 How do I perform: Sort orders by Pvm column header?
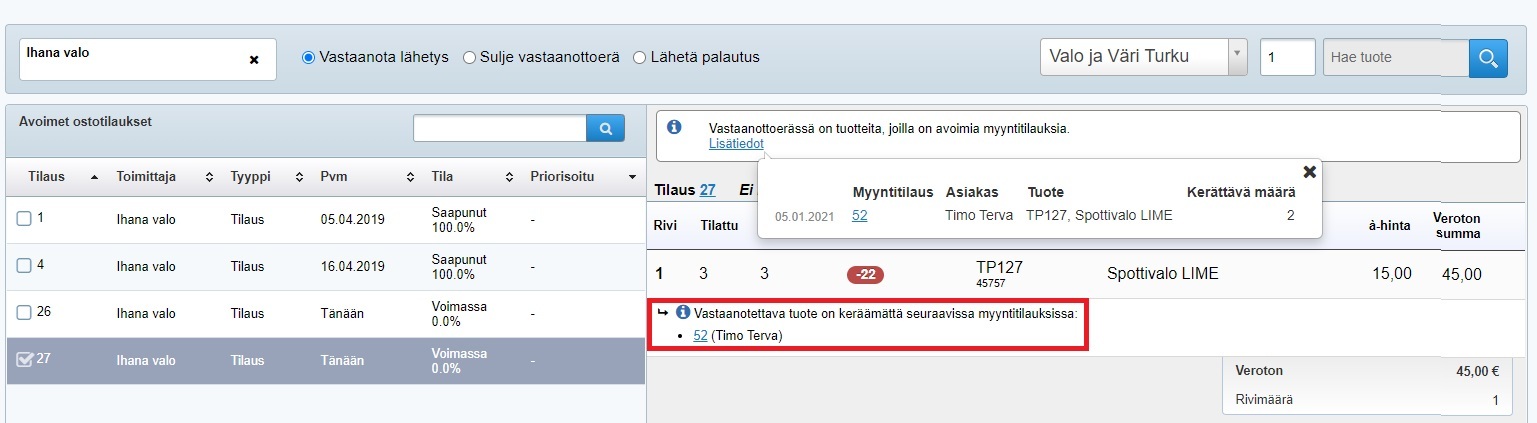click(333, 177)
